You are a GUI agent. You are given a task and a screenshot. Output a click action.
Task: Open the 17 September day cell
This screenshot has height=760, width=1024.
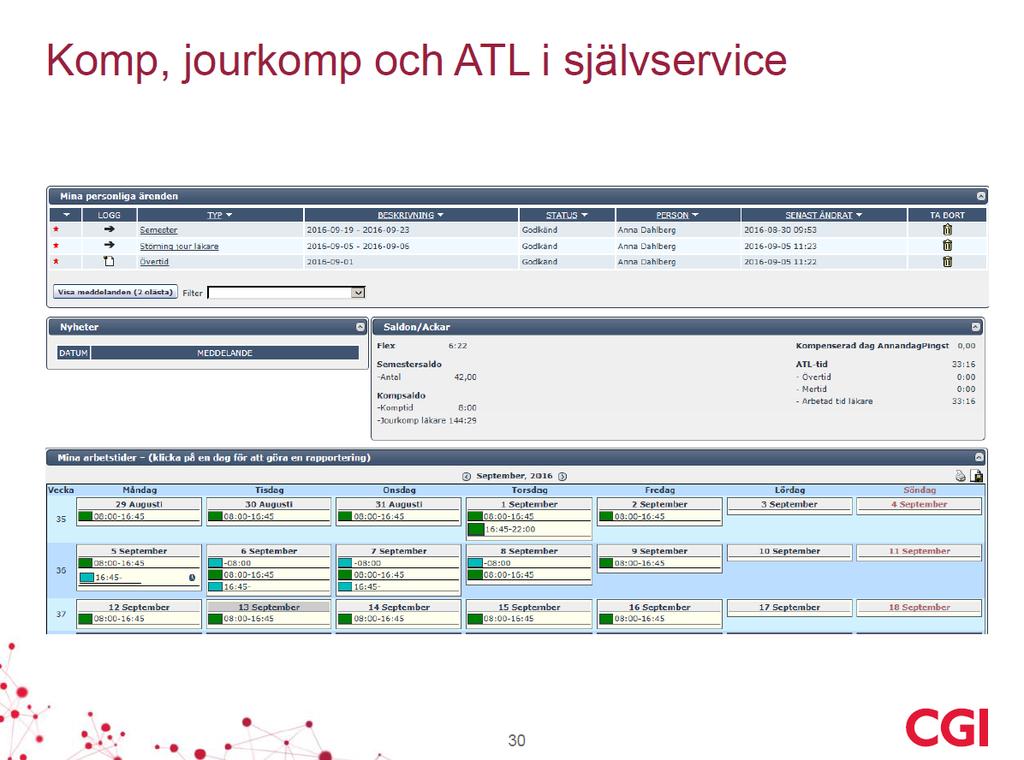[789, 608]
